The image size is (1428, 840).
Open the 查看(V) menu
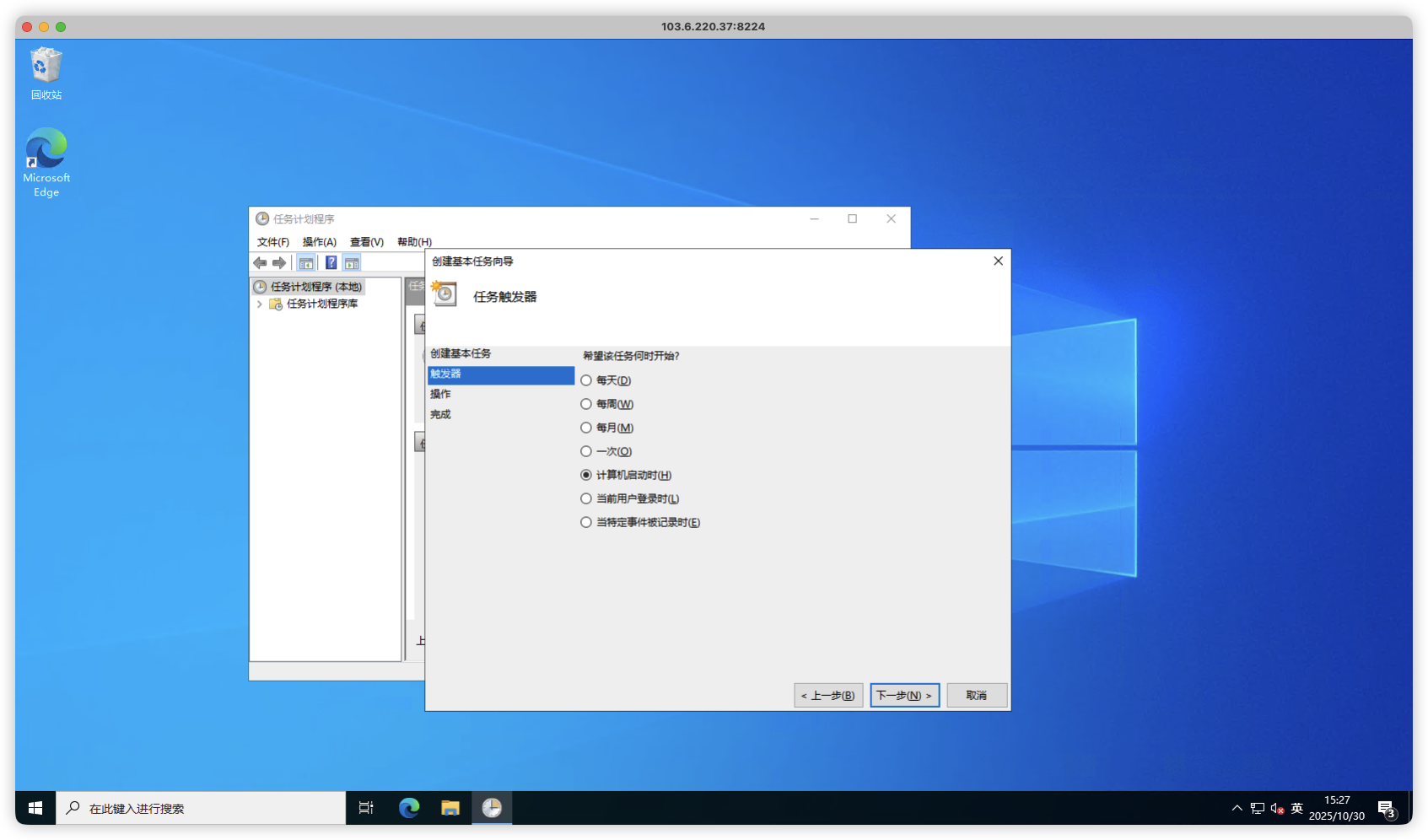[366, 242]
